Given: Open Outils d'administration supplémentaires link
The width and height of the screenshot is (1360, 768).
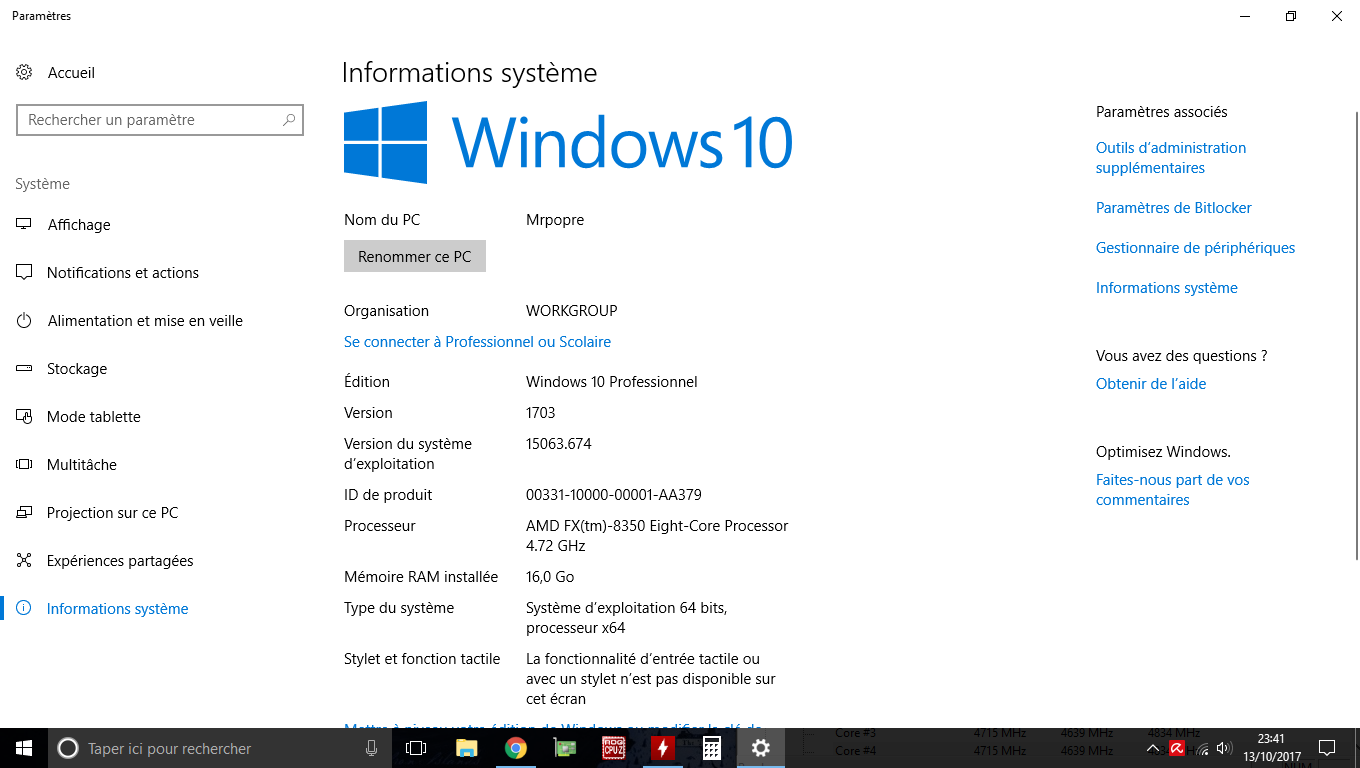Looking at the screenshot, I should 1171,158.
